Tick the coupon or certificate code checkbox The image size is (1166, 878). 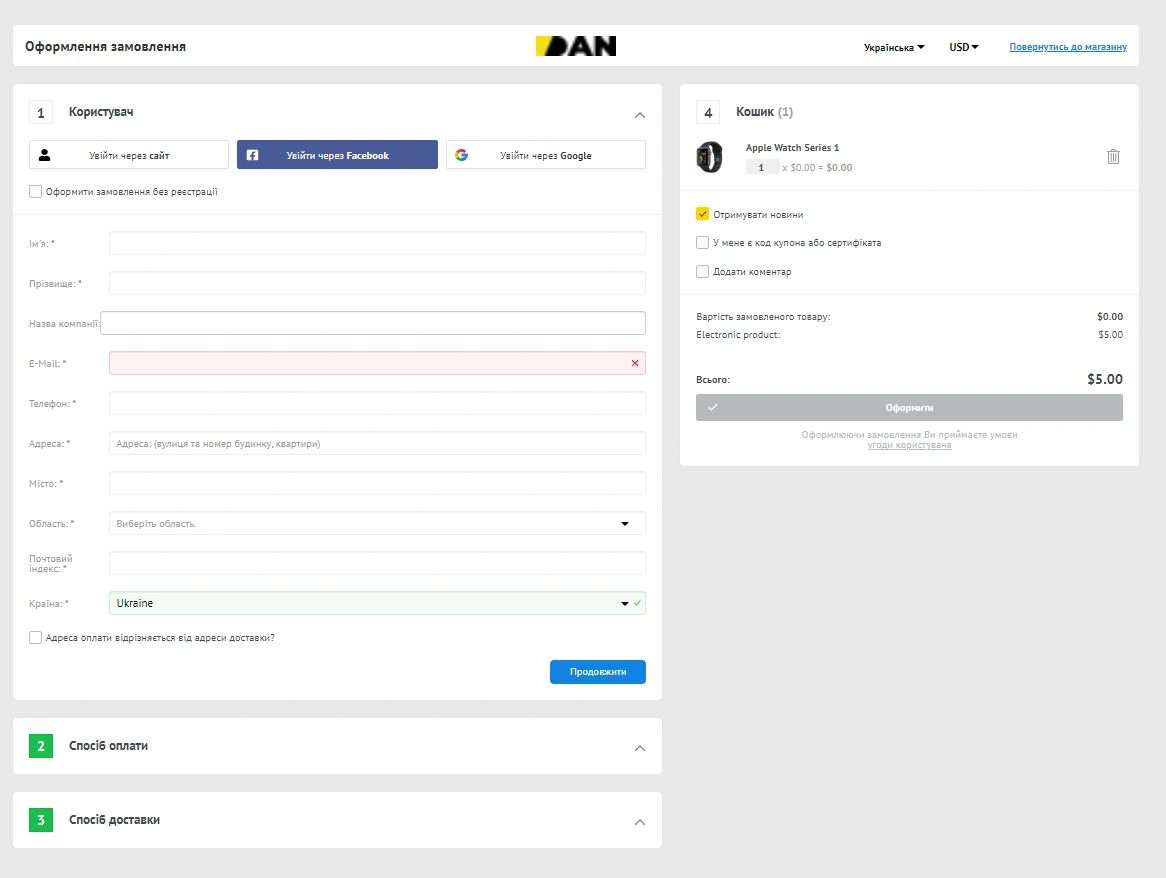click(703, 242)
